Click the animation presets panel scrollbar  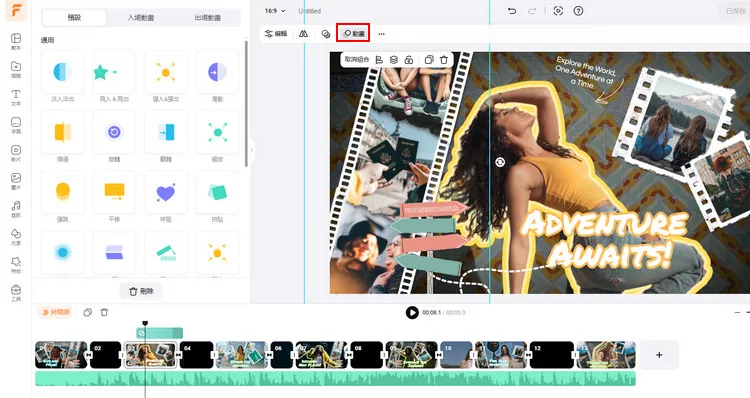click(x=246, y=103)
